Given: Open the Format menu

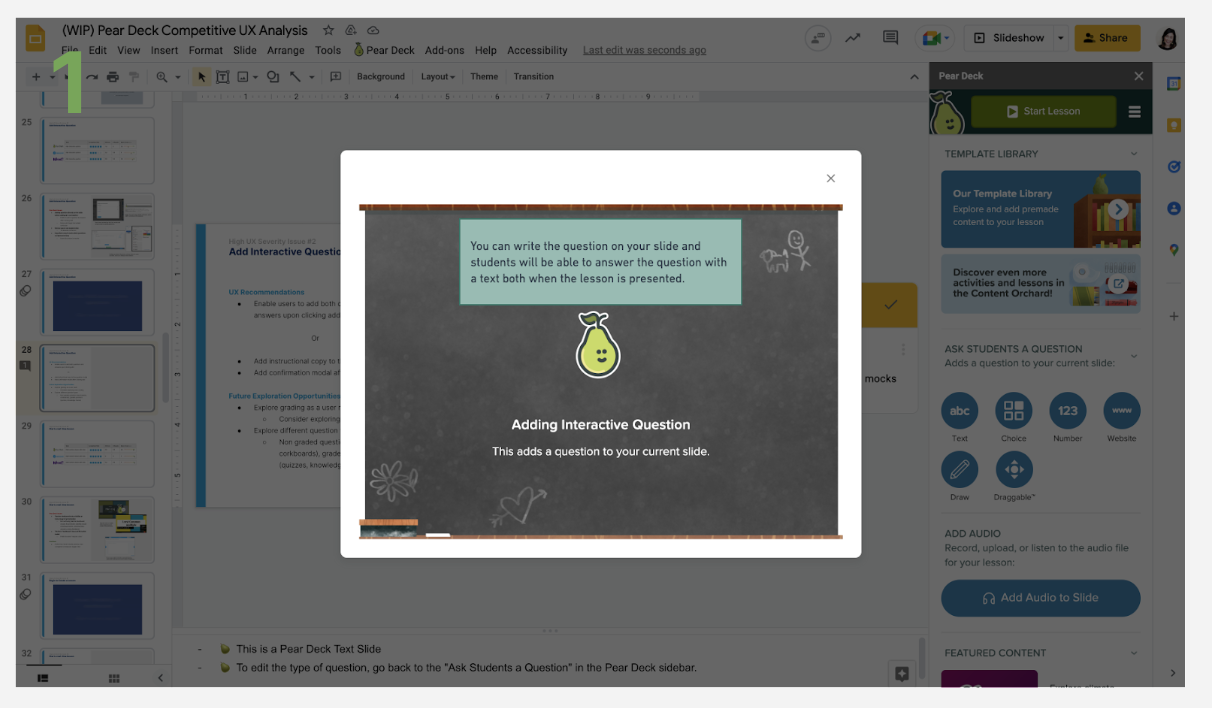Looking at the screenshot, I should (x=206, y=50).
